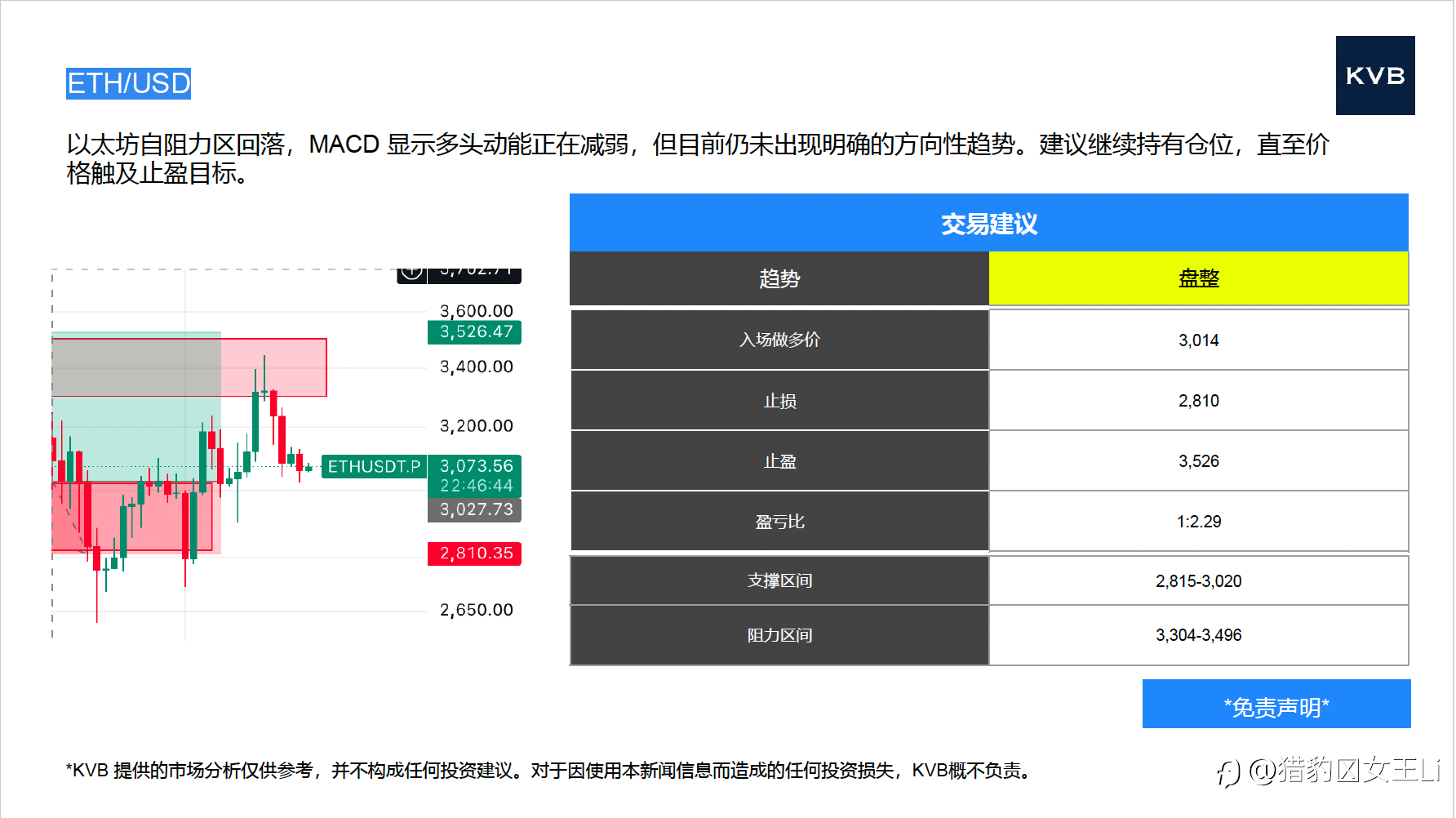1456x818 pixels.
Task: Click the 2,650.00 axis price
Action: click(477, 610)
